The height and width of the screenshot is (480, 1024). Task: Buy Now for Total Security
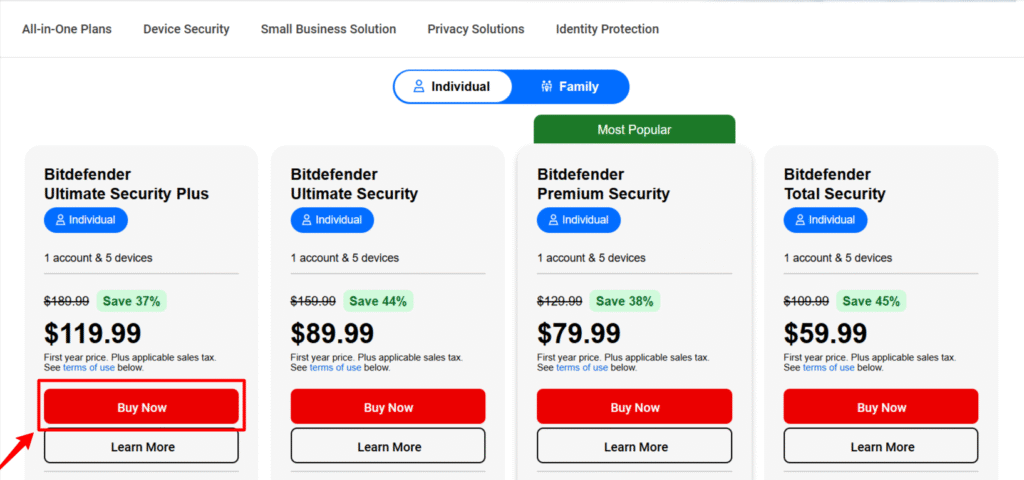pyautogui.click(x=881, y=407)
